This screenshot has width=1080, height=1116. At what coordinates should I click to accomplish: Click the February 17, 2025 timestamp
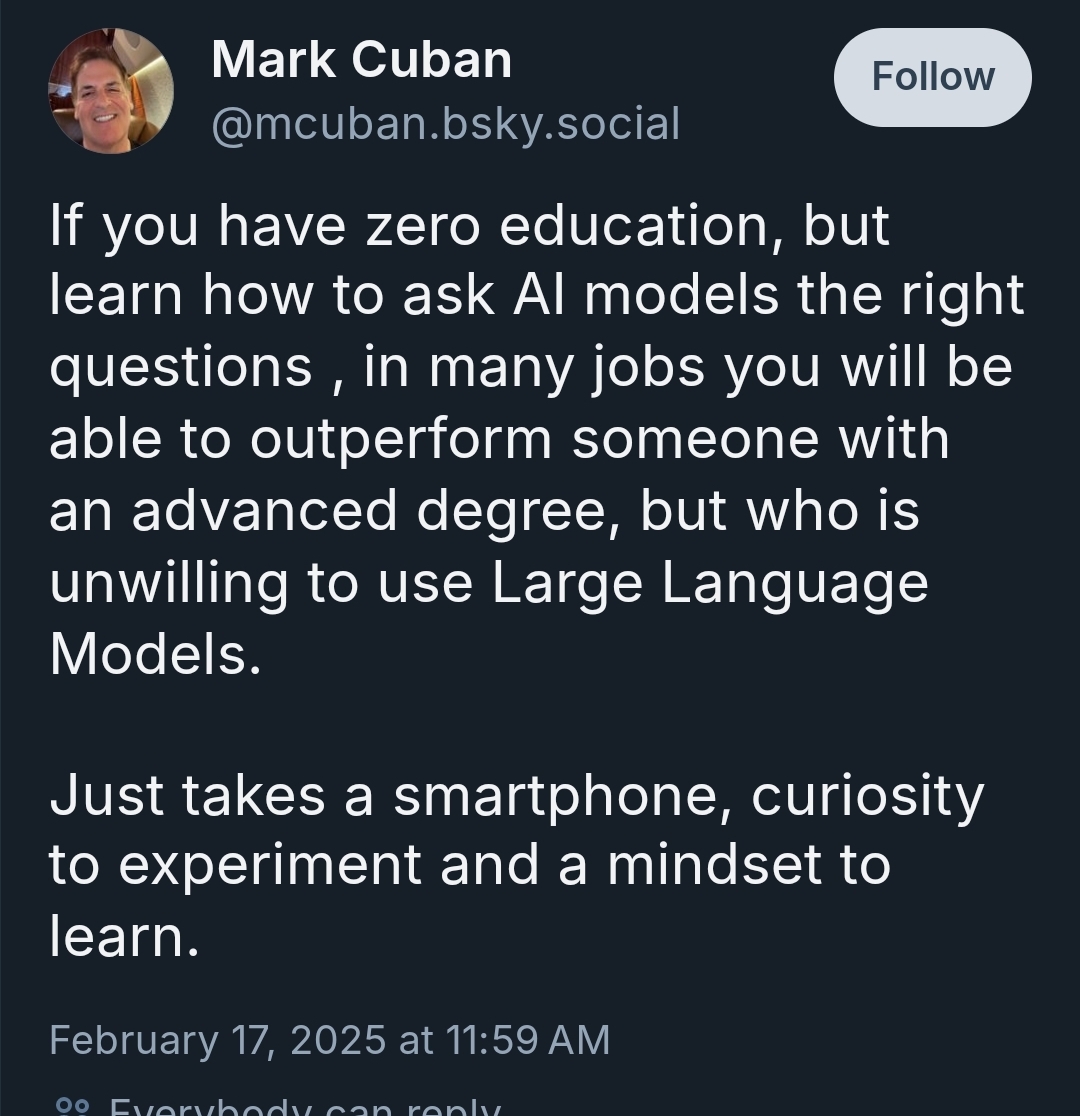pyautogui.click(x=329, y=1040)
